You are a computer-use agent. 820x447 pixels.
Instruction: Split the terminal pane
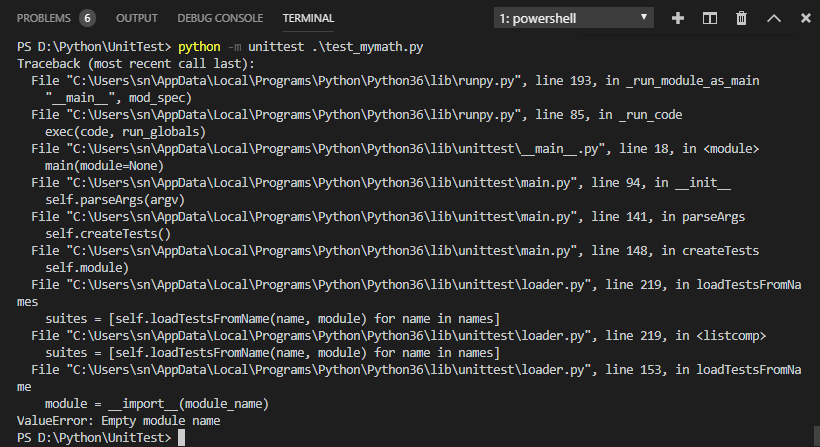click(710, 18)
